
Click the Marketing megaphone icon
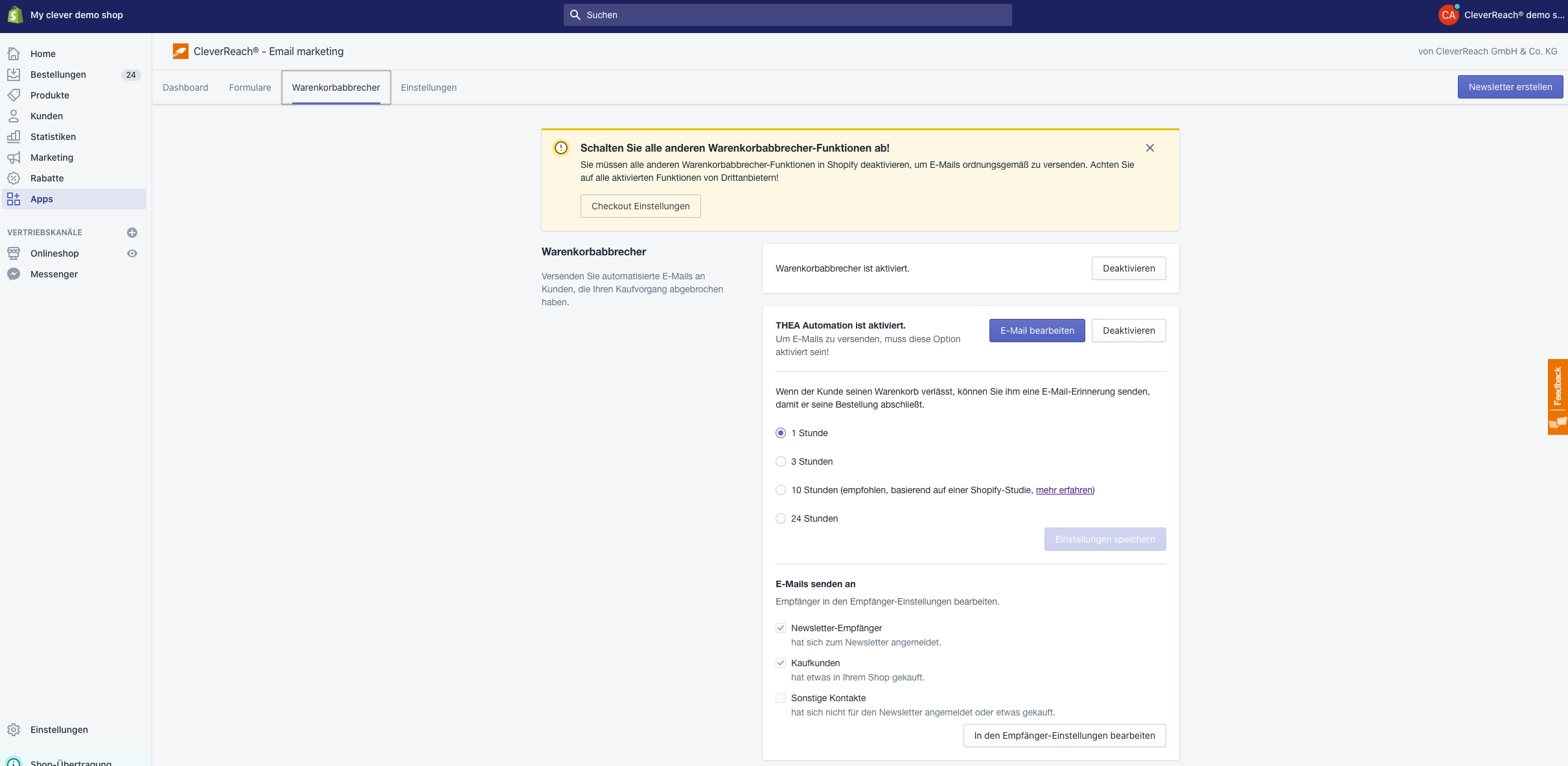coord(14,157)
